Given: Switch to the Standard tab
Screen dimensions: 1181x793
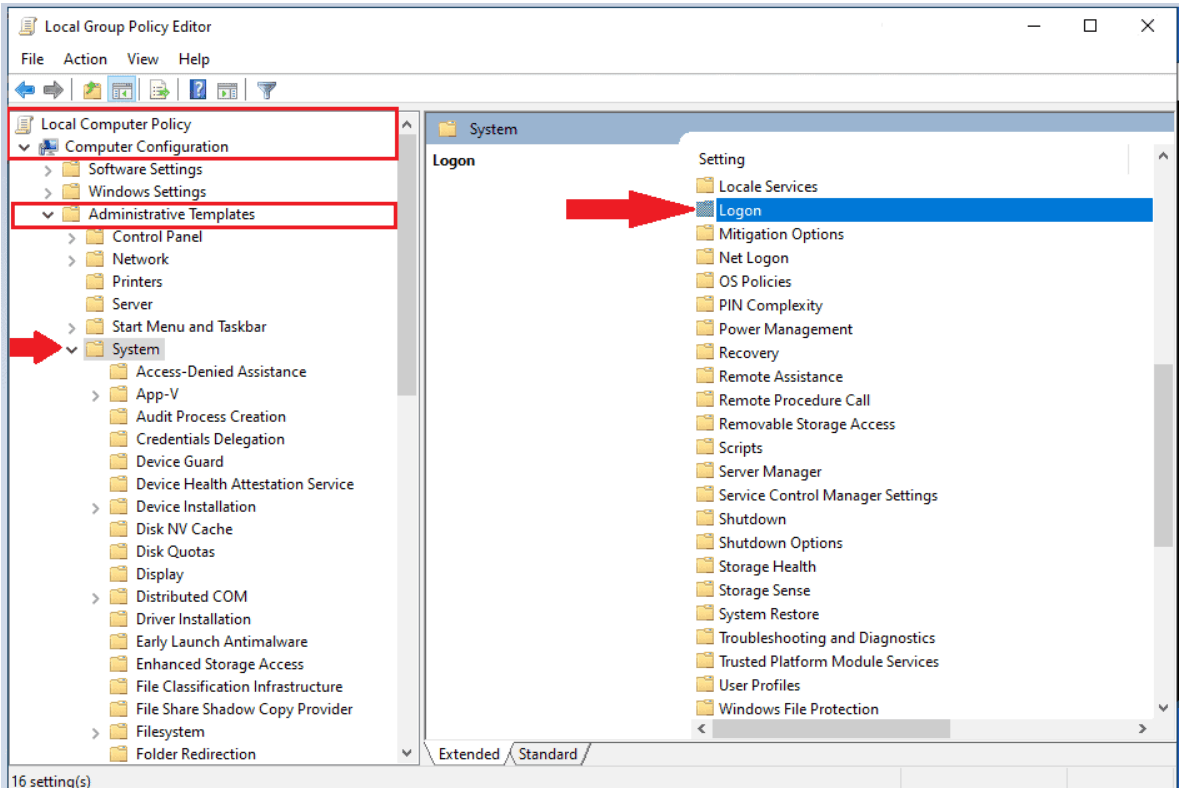Looking at the screenshot, I should (x=549, y=754).
